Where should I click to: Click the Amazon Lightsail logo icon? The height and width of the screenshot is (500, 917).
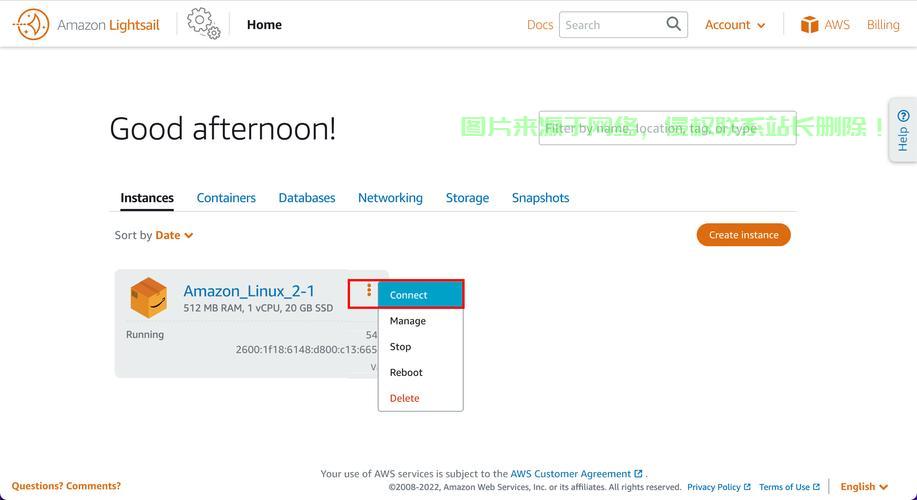point(32,25)
